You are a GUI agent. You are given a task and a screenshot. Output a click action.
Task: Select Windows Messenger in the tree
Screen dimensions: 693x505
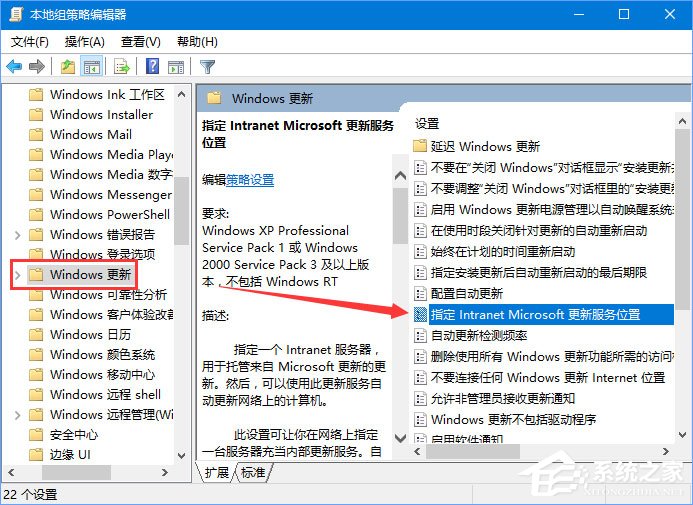(111, 194)
